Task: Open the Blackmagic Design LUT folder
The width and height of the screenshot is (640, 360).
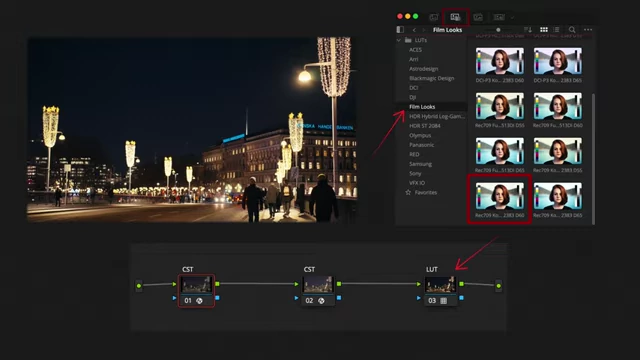Action: tap(431, 78)
